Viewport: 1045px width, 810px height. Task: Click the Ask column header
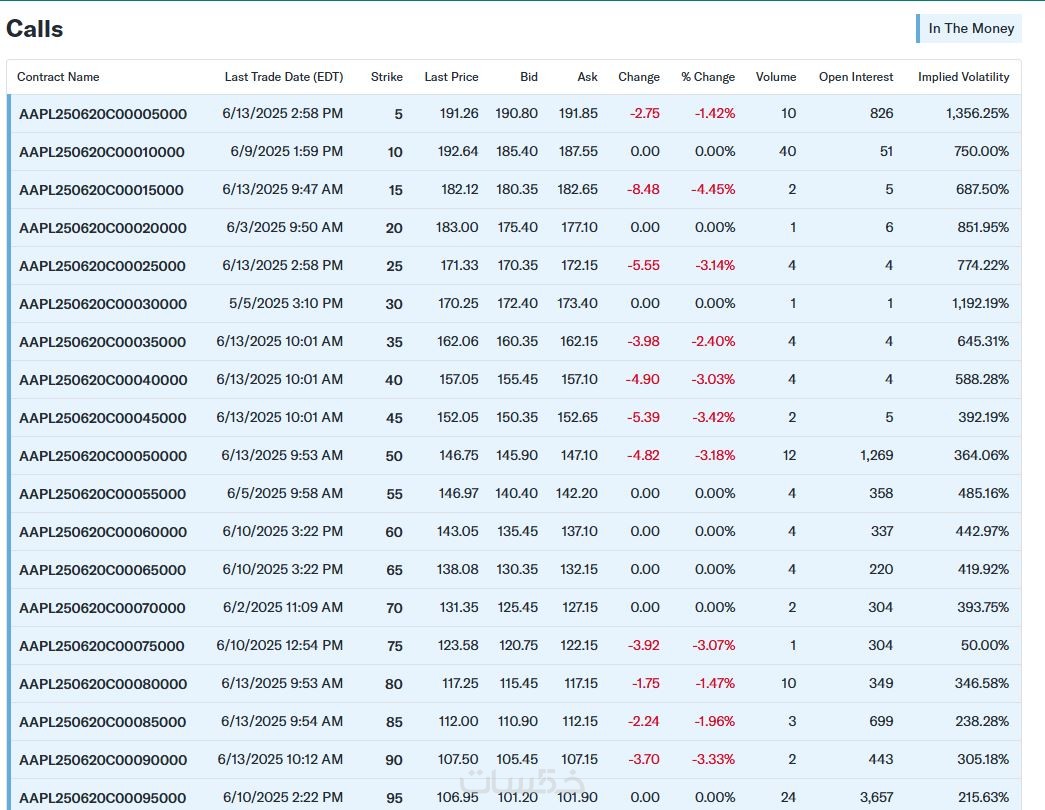point(587,77)
